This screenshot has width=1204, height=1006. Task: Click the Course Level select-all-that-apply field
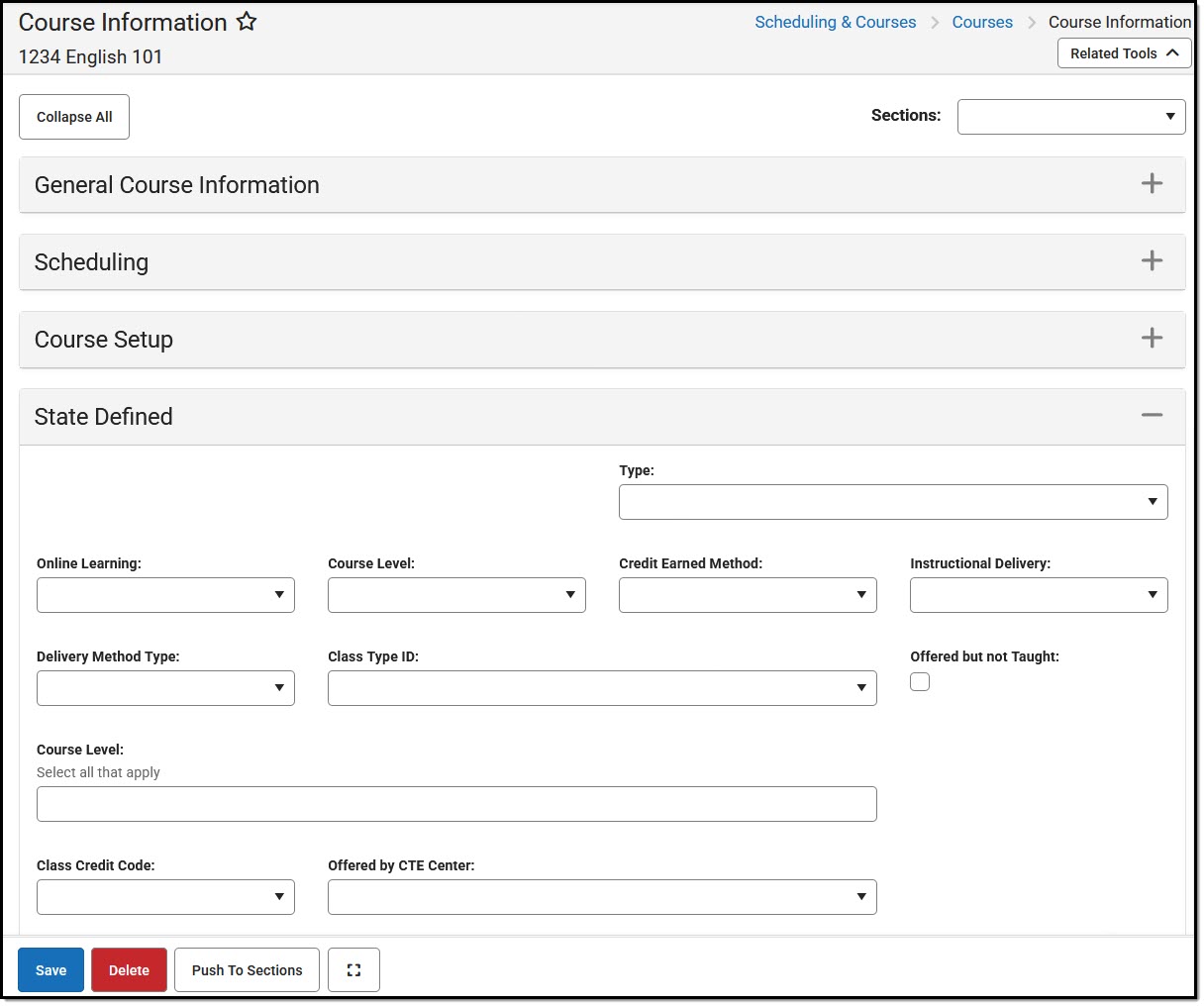click(x=456, y=803)
